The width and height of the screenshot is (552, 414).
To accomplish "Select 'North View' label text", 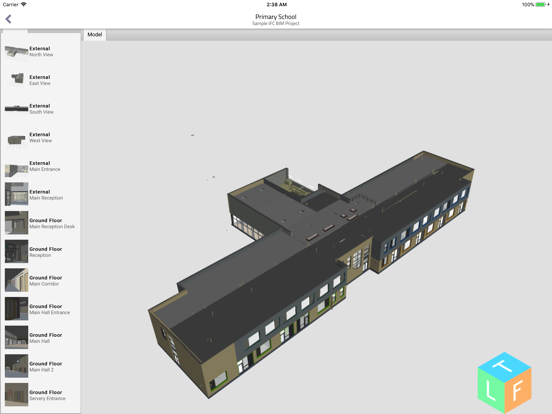I will tap(41, 55).
